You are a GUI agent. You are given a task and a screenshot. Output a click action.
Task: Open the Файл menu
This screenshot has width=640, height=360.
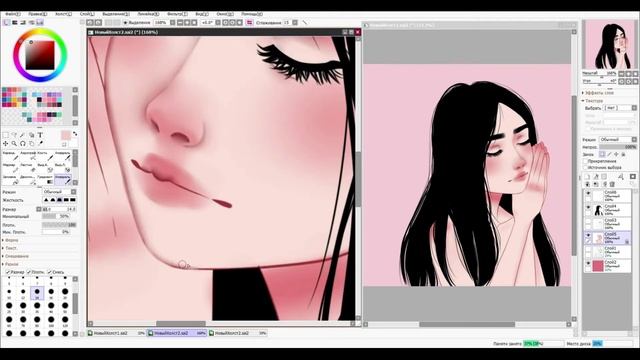pyautogui.click(x=12, y=14)
